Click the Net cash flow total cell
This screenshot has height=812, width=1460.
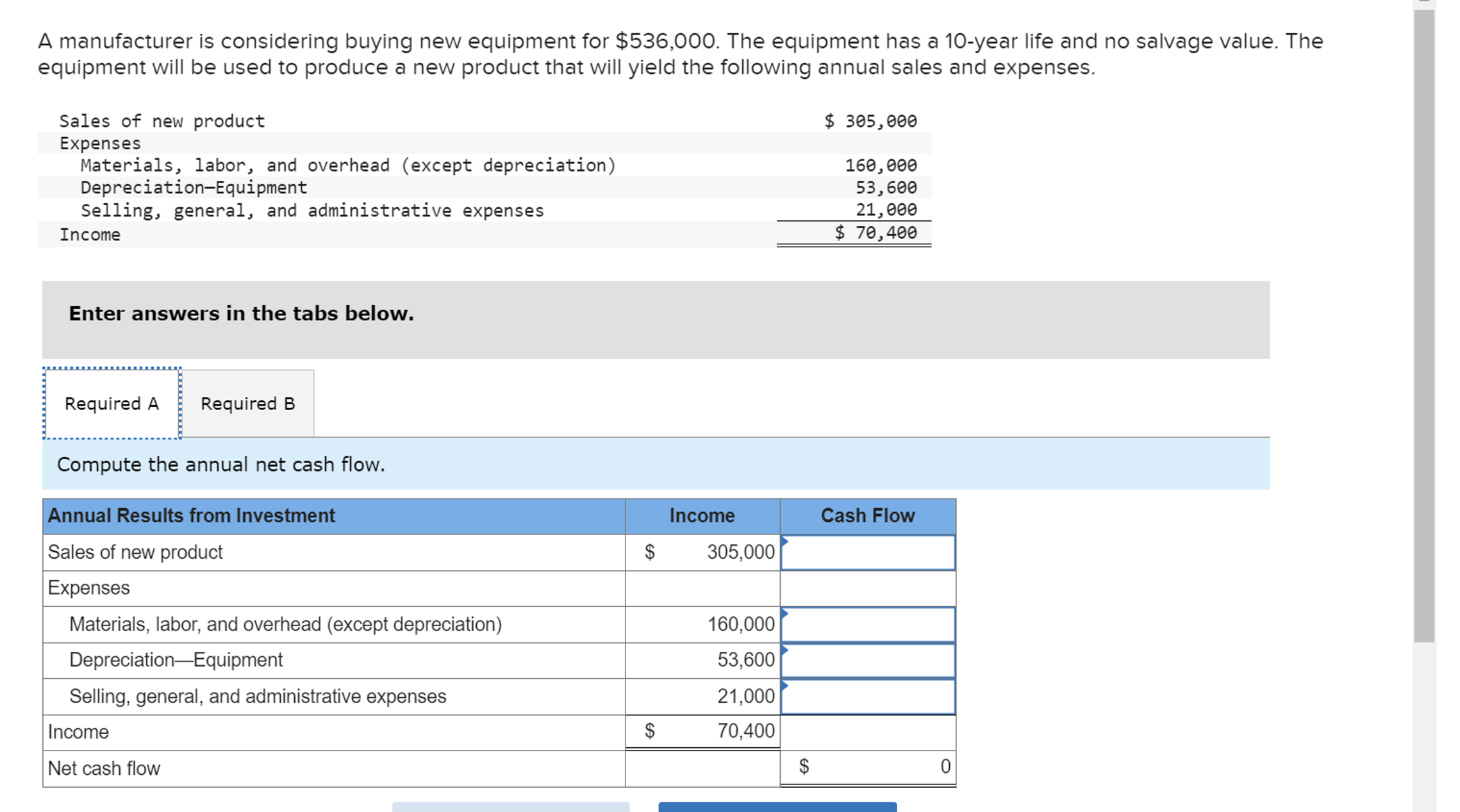(868, 767)
